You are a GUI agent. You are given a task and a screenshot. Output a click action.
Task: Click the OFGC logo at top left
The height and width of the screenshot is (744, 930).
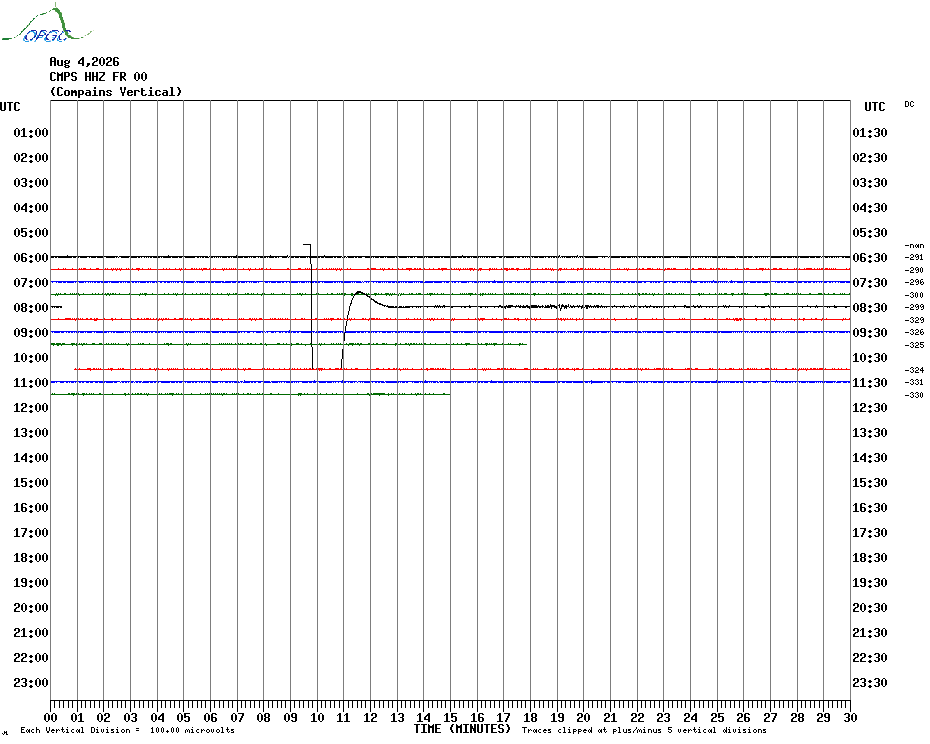pyautogui.click(x=46, y=24)
